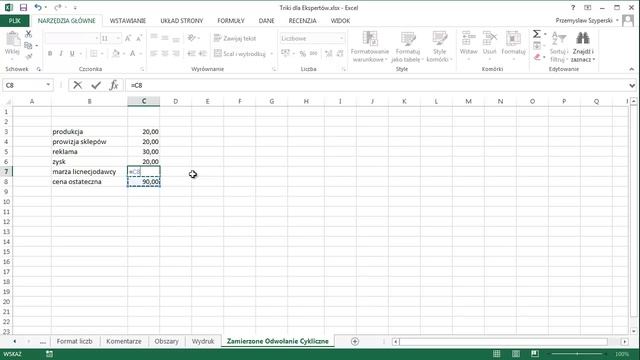Click the zoom slider in status bar
This screenshot has width=640, height=360.
click(577, 354)
